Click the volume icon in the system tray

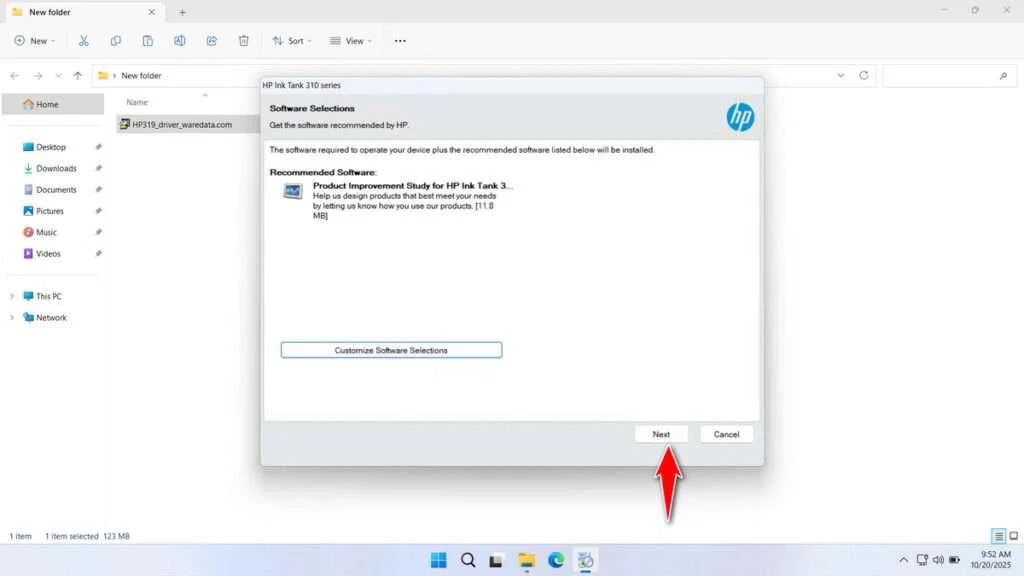pyautogui.click(x=938, y=560)
